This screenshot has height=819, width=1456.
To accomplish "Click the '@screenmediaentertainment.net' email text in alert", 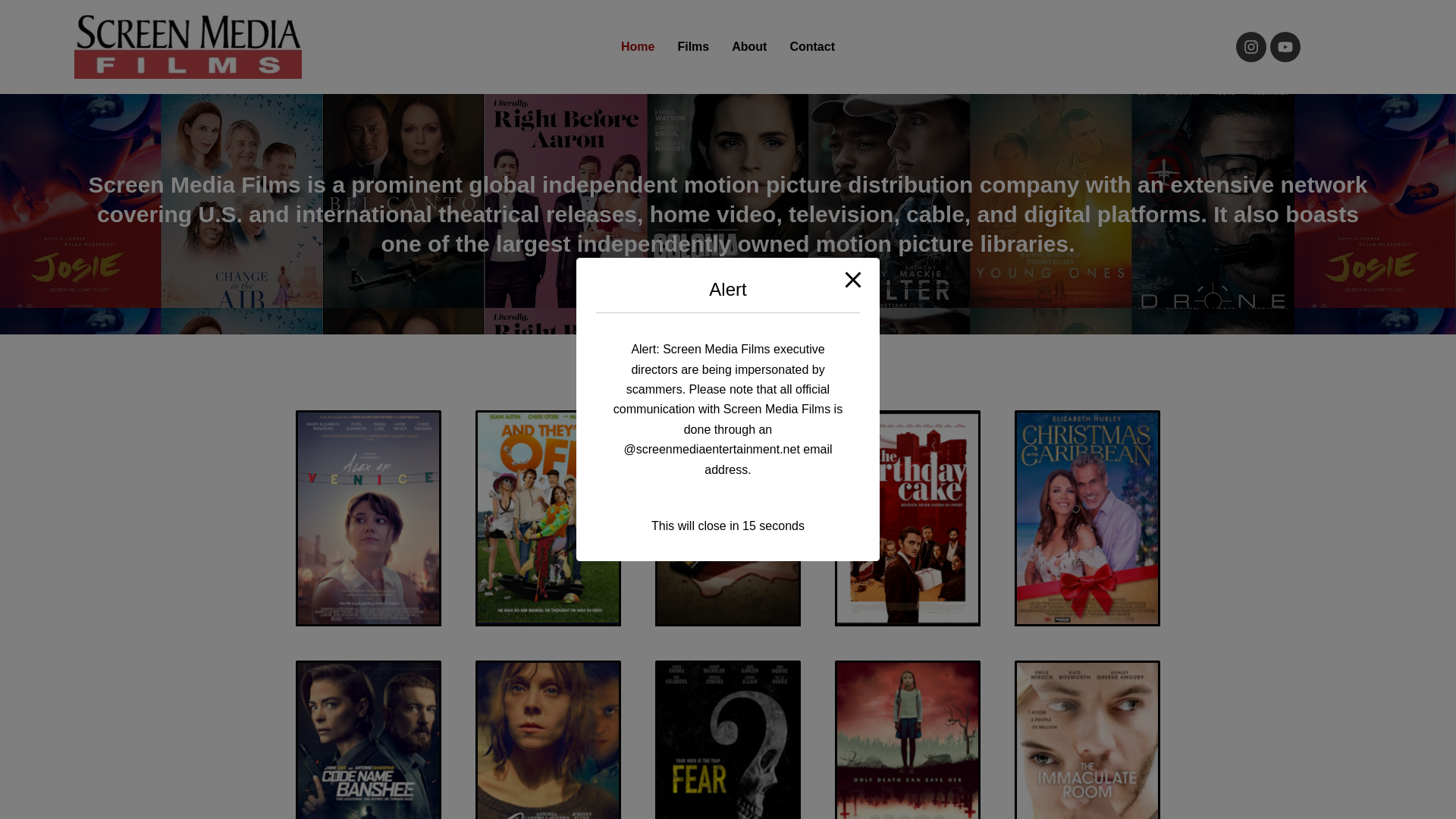I will [711, 450].
